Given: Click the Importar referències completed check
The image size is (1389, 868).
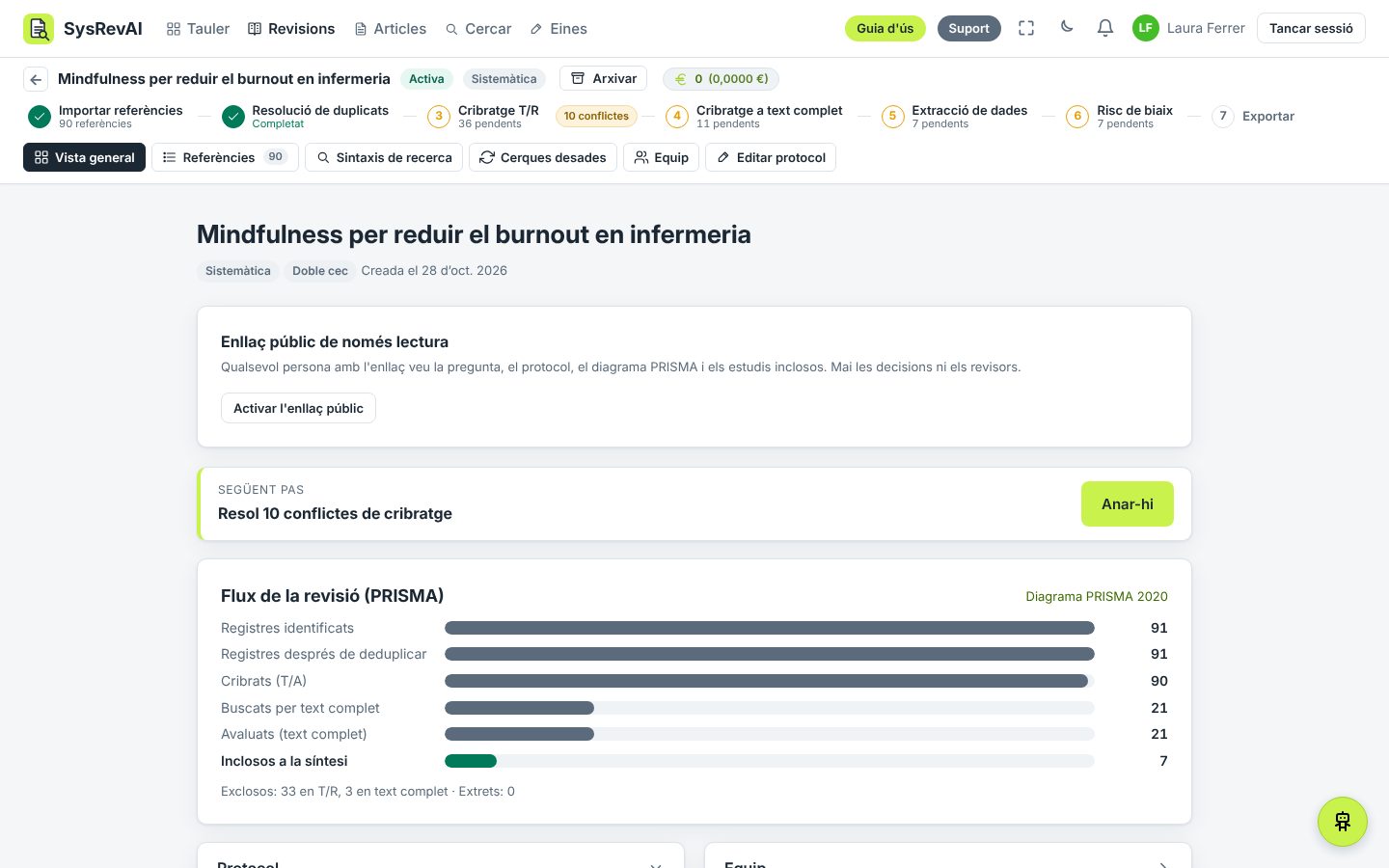Looking at the screenshot, I should (40, 117).
